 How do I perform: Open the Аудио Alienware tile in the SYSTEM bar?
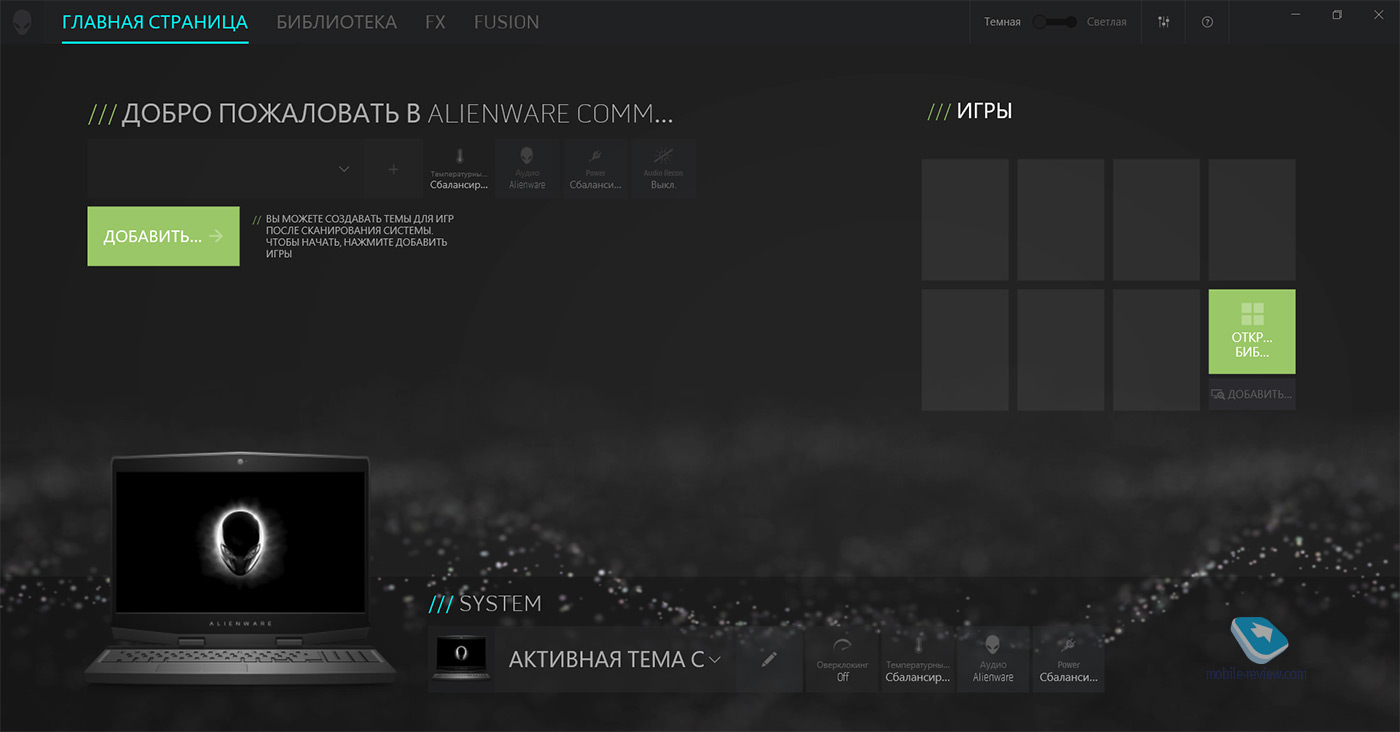pos(993,659)
